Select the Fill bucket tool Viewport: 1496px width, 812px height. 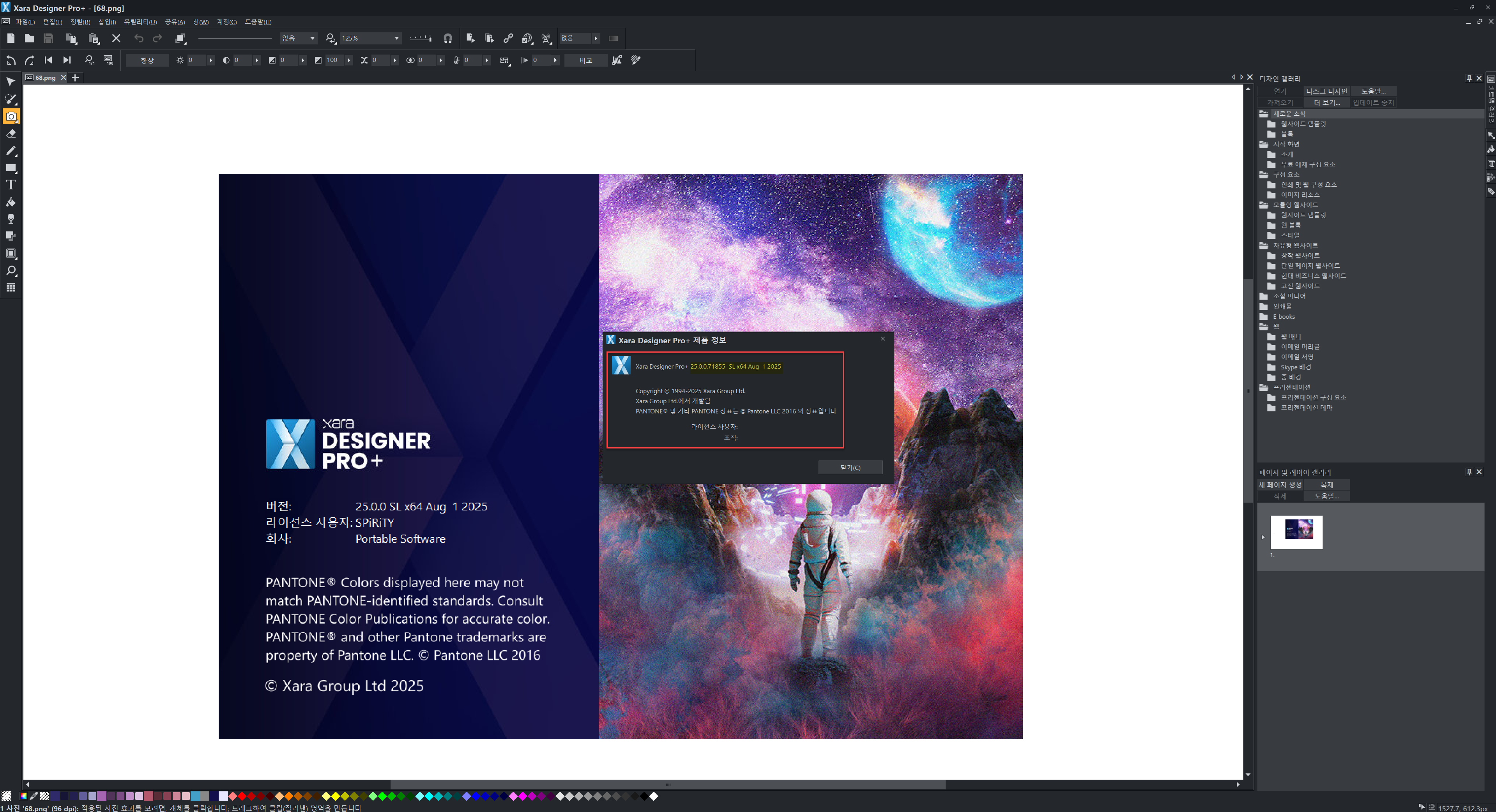(x=11, y=202)
